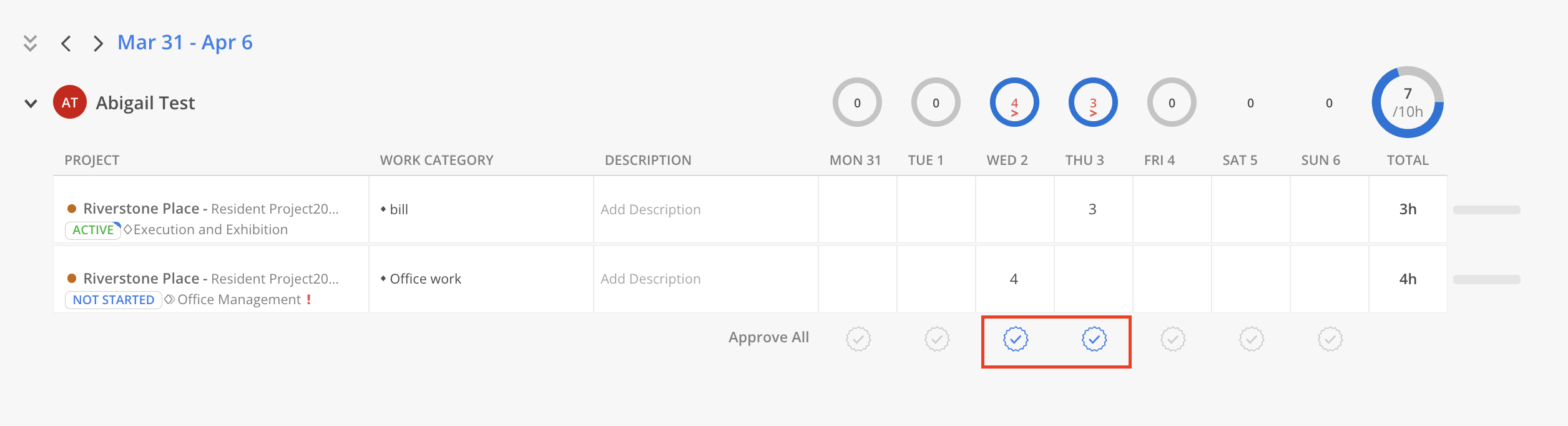Click the Tuesday 0-hour circle indicator

(x=936, y=102)
